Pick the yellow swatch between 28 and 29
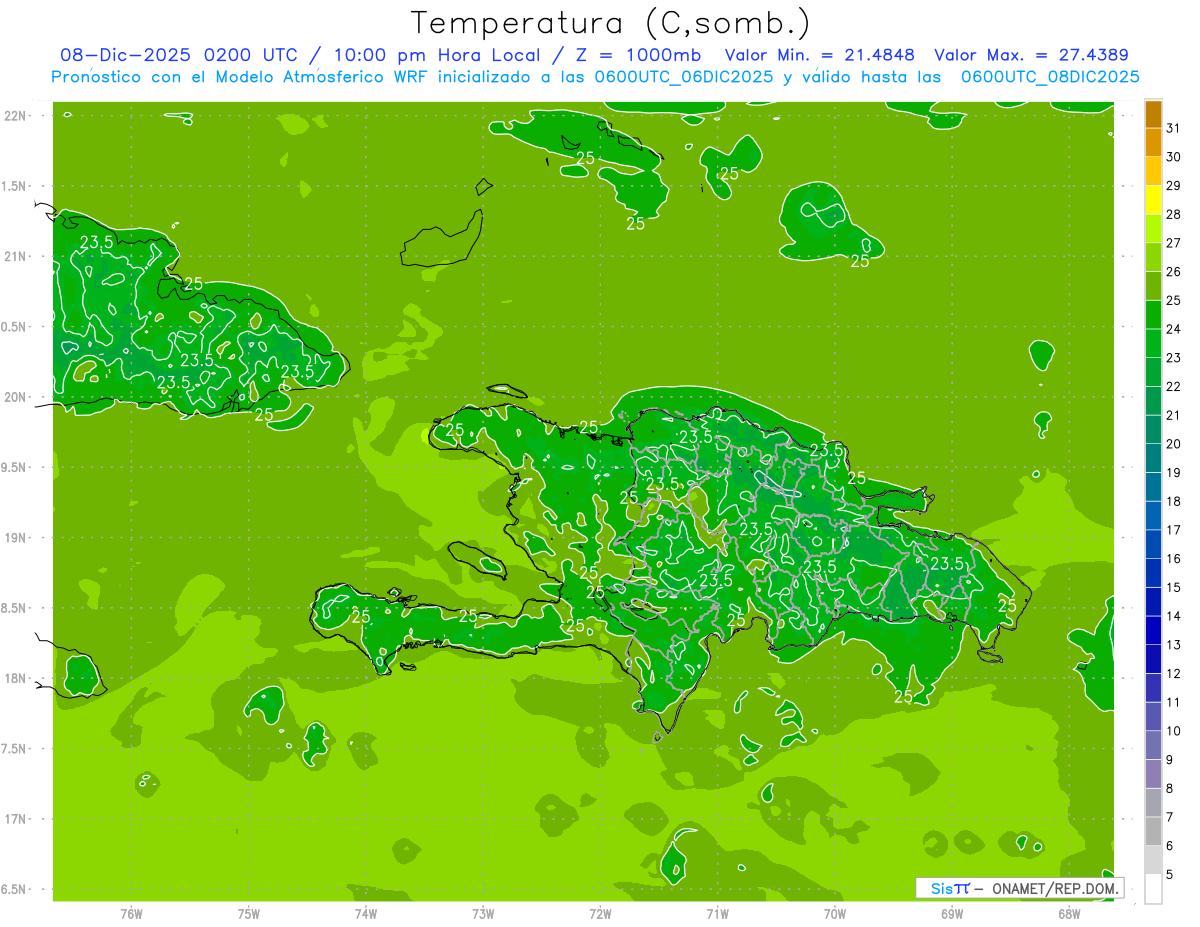The height and width of the screenshot is (927, 1200). (x=1153, y=200)
